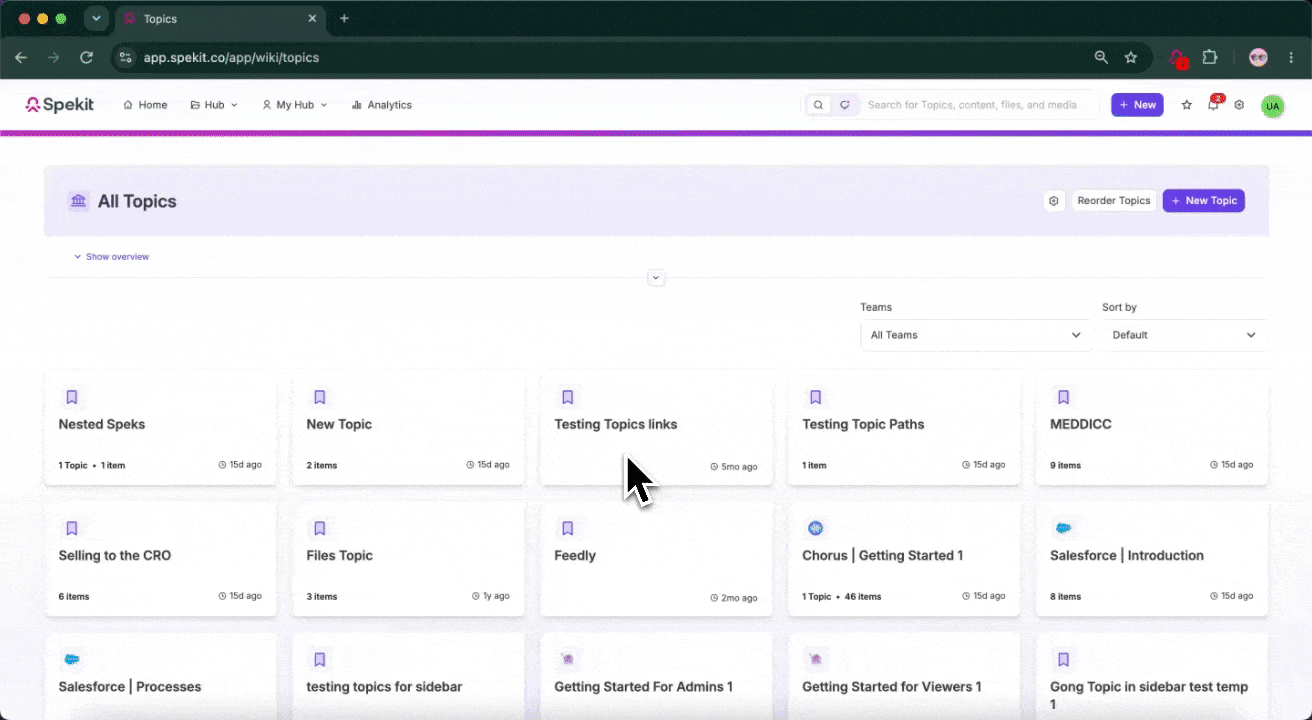The height and width of the screenshot is (720, 1312).
Task: Open the Hub menu
Action: [214, 105]
